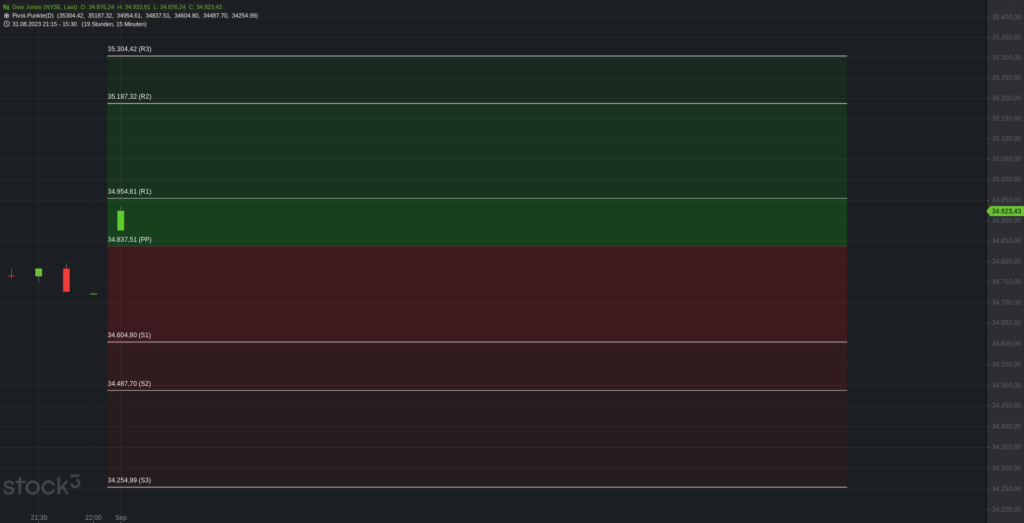Click the green 34.923,43 current price tag

click(1004, 211)
